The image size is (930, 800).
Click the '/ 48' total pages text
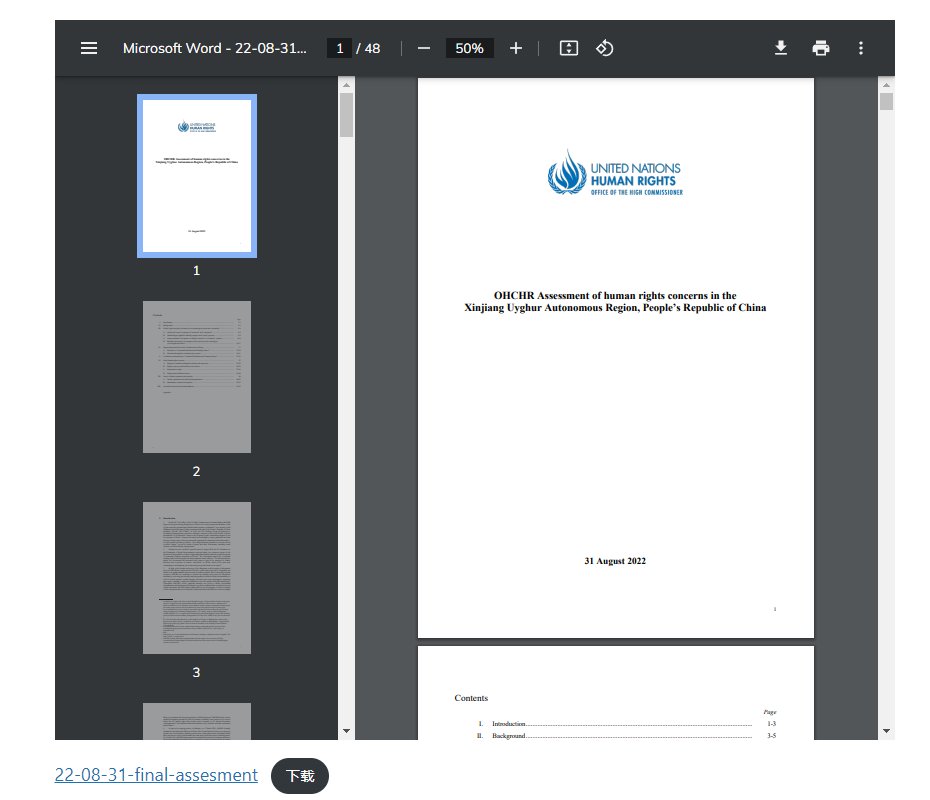pos(368,48)
